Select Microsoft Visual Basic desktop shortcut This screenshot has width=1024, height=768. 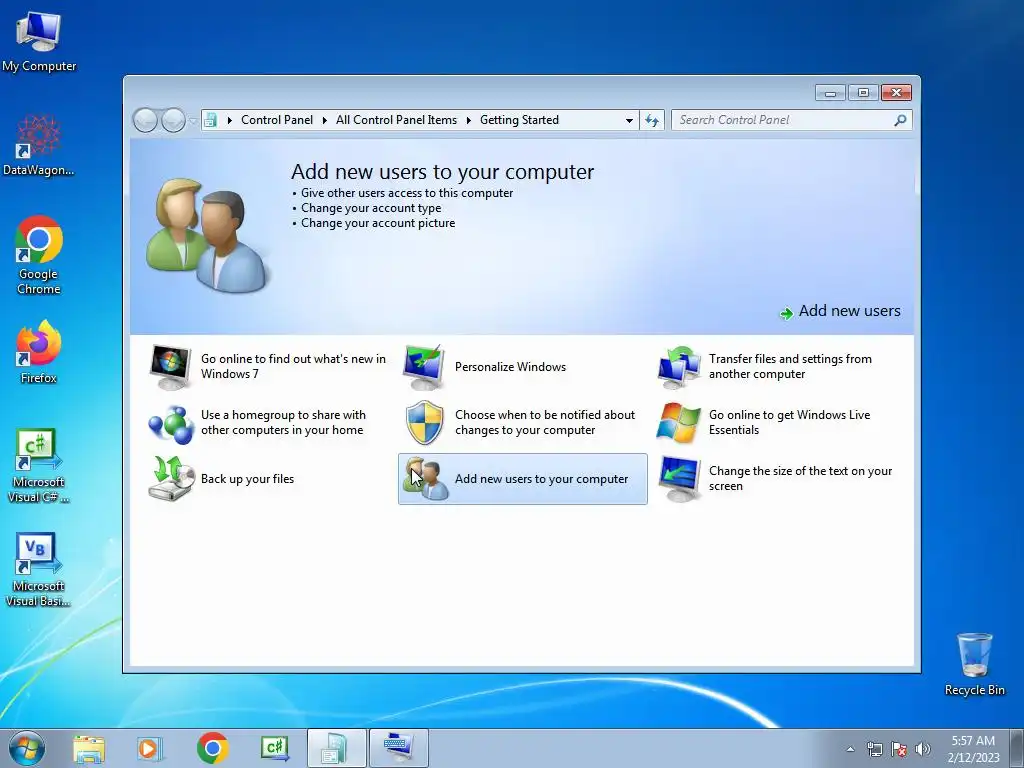(39, 569)
